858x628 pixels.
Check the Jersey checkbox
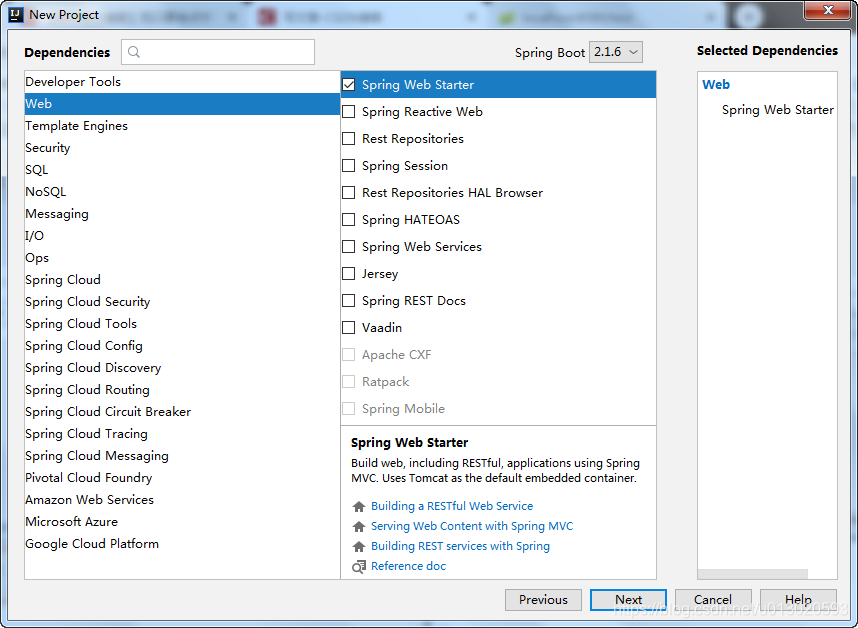click(349, 274)
